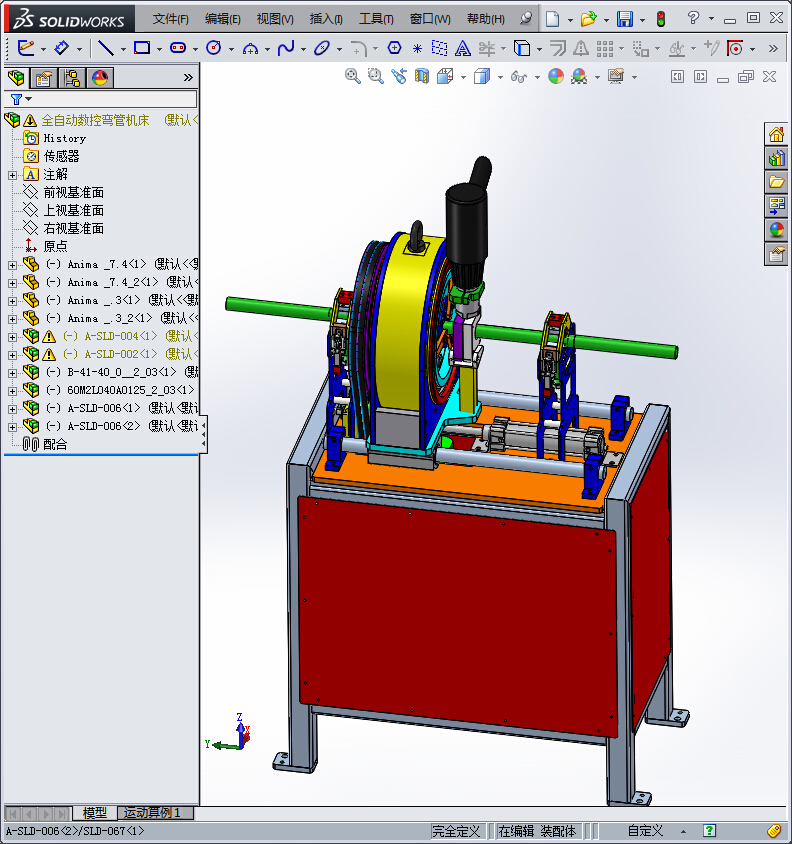Click the Linear Sketch Pattern tool
The width and height of the screenshot is (792, 844).
(x=605, y=48)
